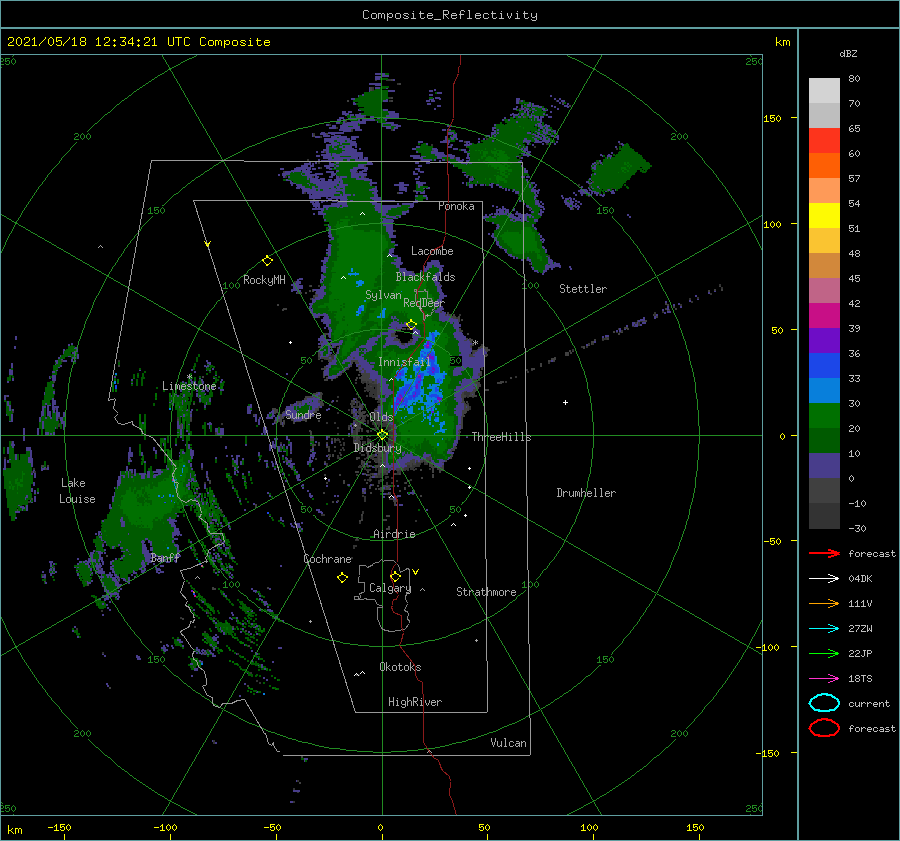Click the Blackfalds city label

(x=425, y=277)
